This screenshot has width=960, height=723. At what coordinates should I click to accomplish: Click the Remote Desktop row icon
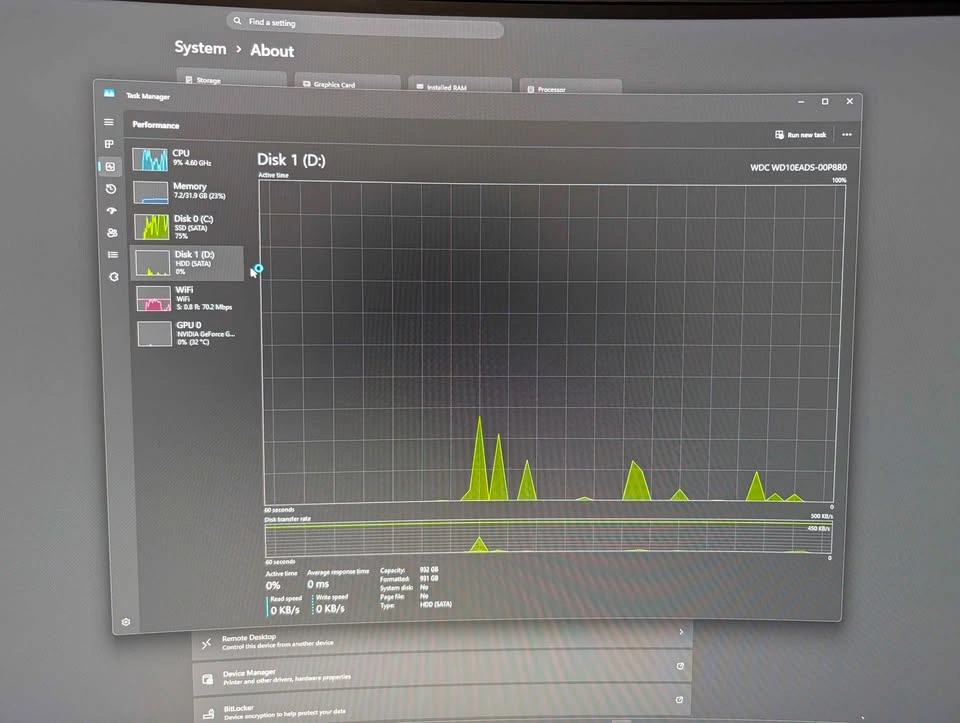pyautogui.click(x=206, y=643)
